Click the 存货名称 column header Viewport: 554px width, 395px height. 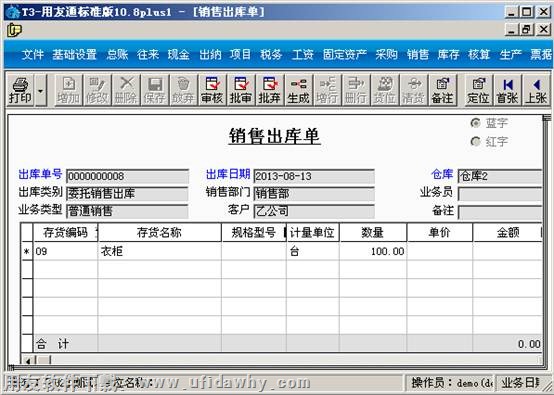coord(159,232)
